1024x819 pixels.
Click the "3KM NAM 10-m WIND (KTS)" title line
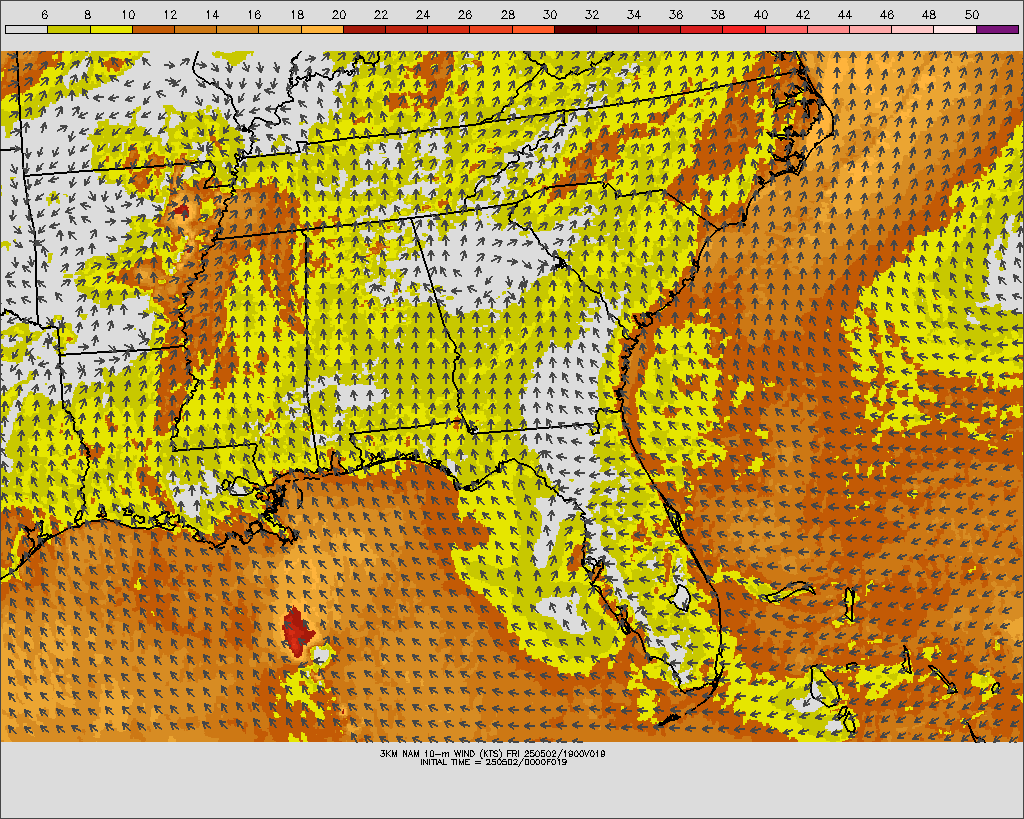[492, 753]
